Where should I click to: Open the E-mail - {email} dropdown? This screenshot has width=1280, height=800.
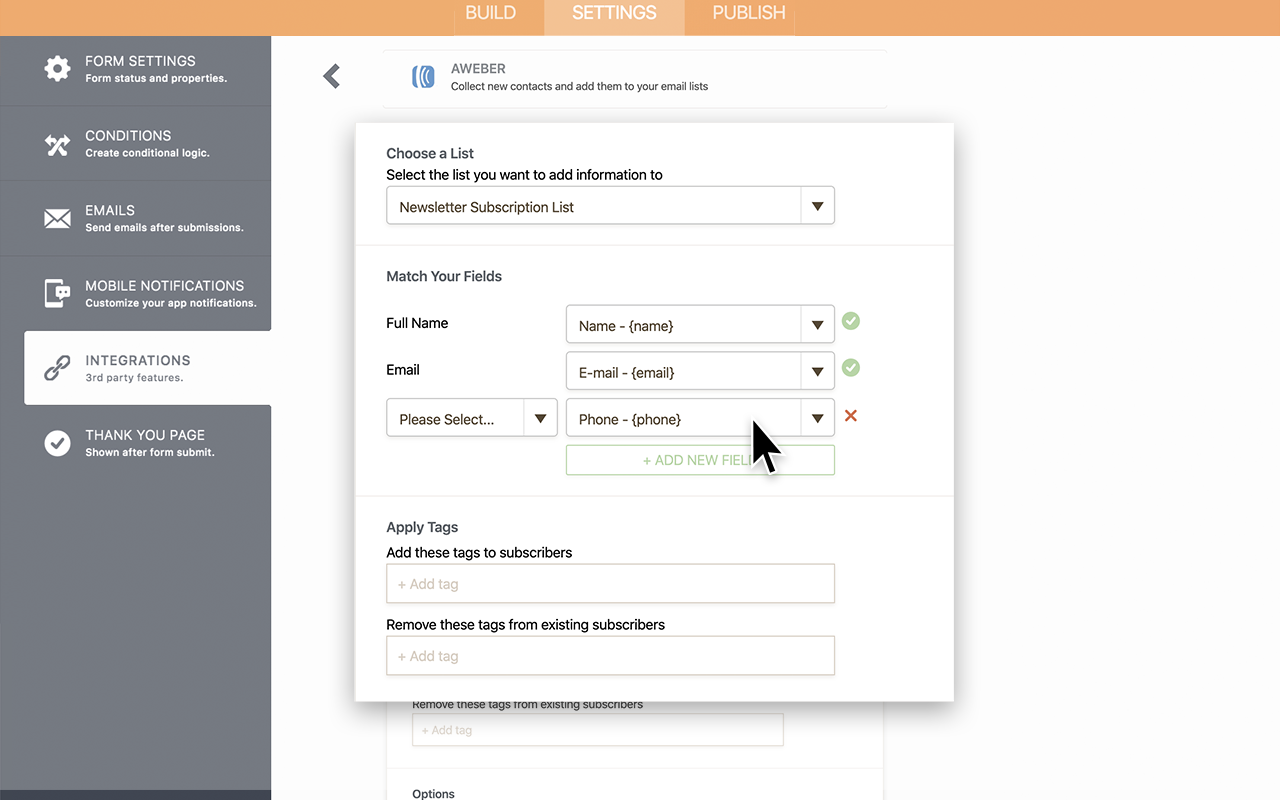point(700,372)
